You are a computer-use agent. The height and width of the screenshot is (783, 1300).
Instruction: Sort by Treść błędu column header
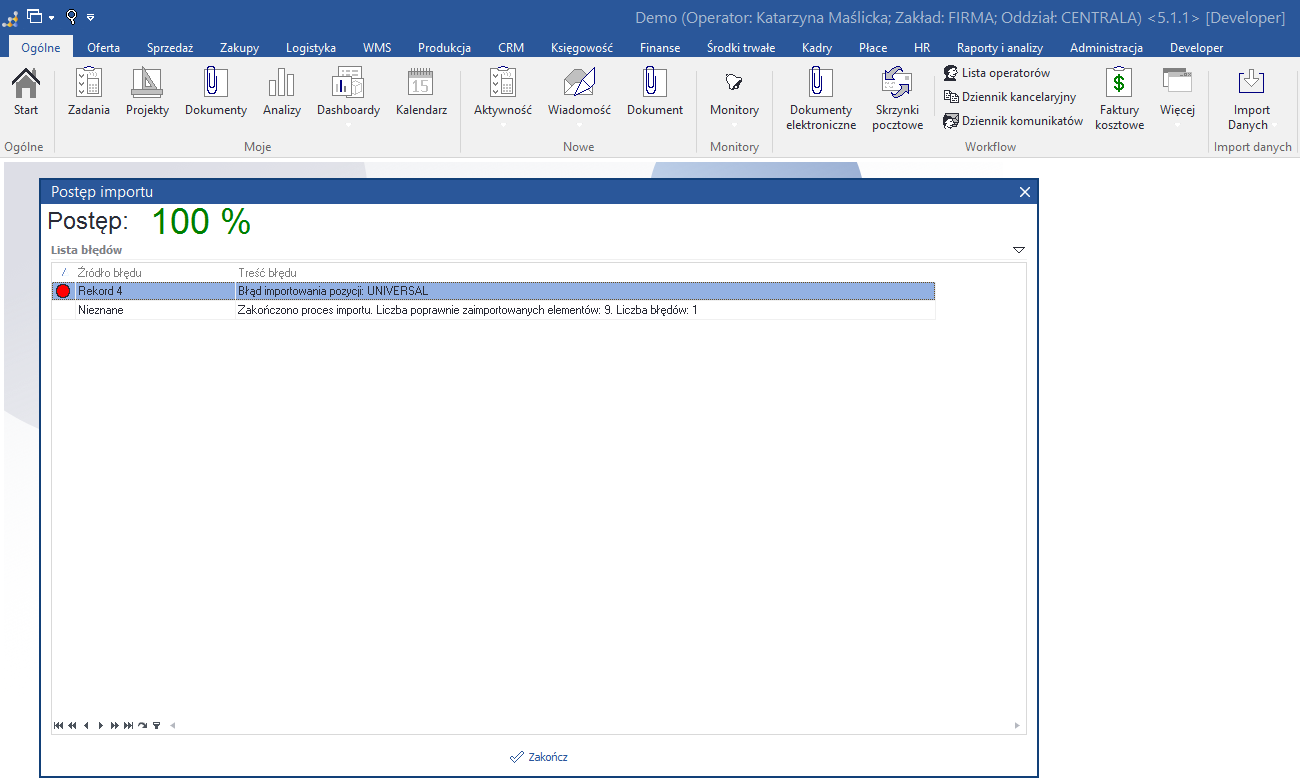tap(585, 272)
